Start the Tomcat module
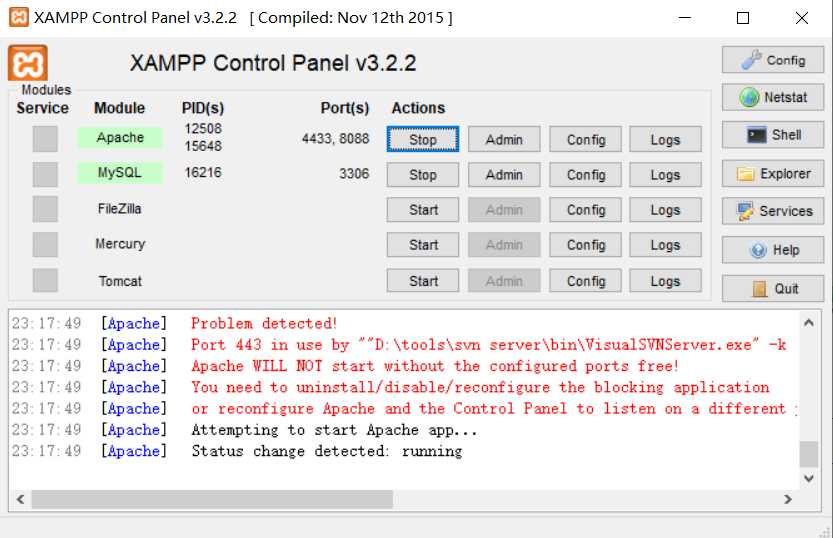833x538 pixels. (423, 280)
